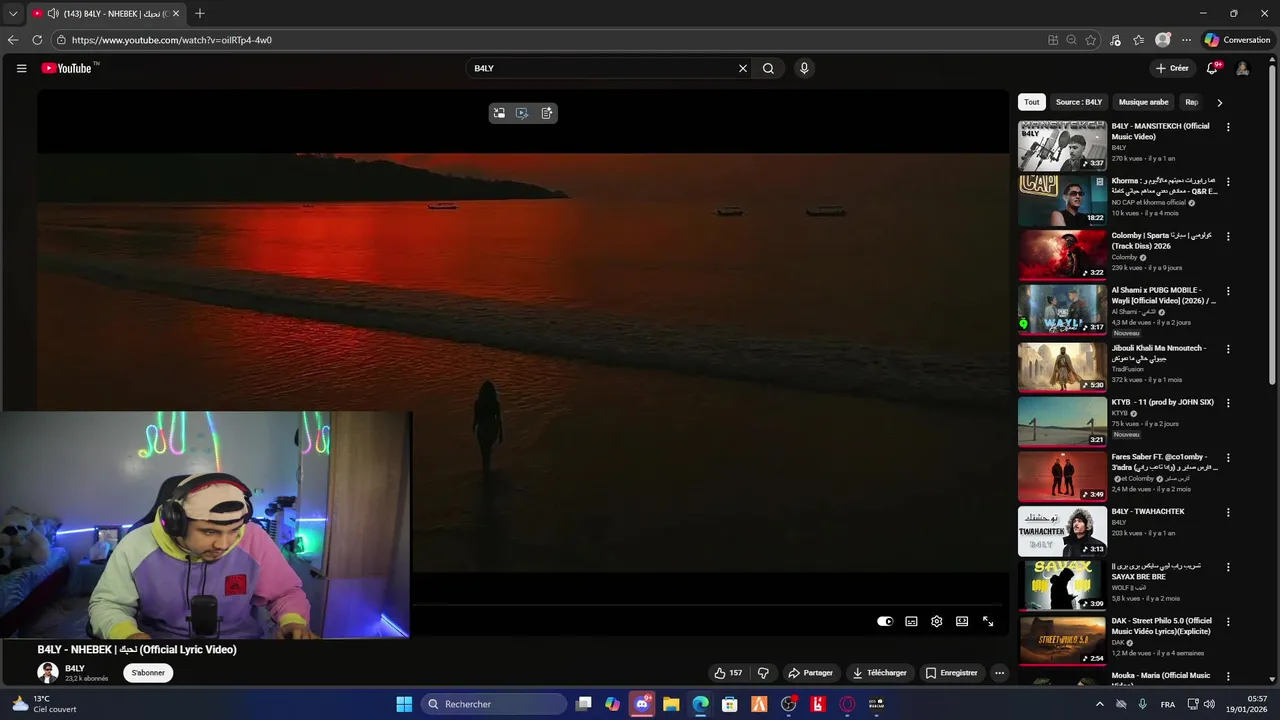
Task: Open options for B4LY - MANSITEKCH video
Action: (1228, 127)
